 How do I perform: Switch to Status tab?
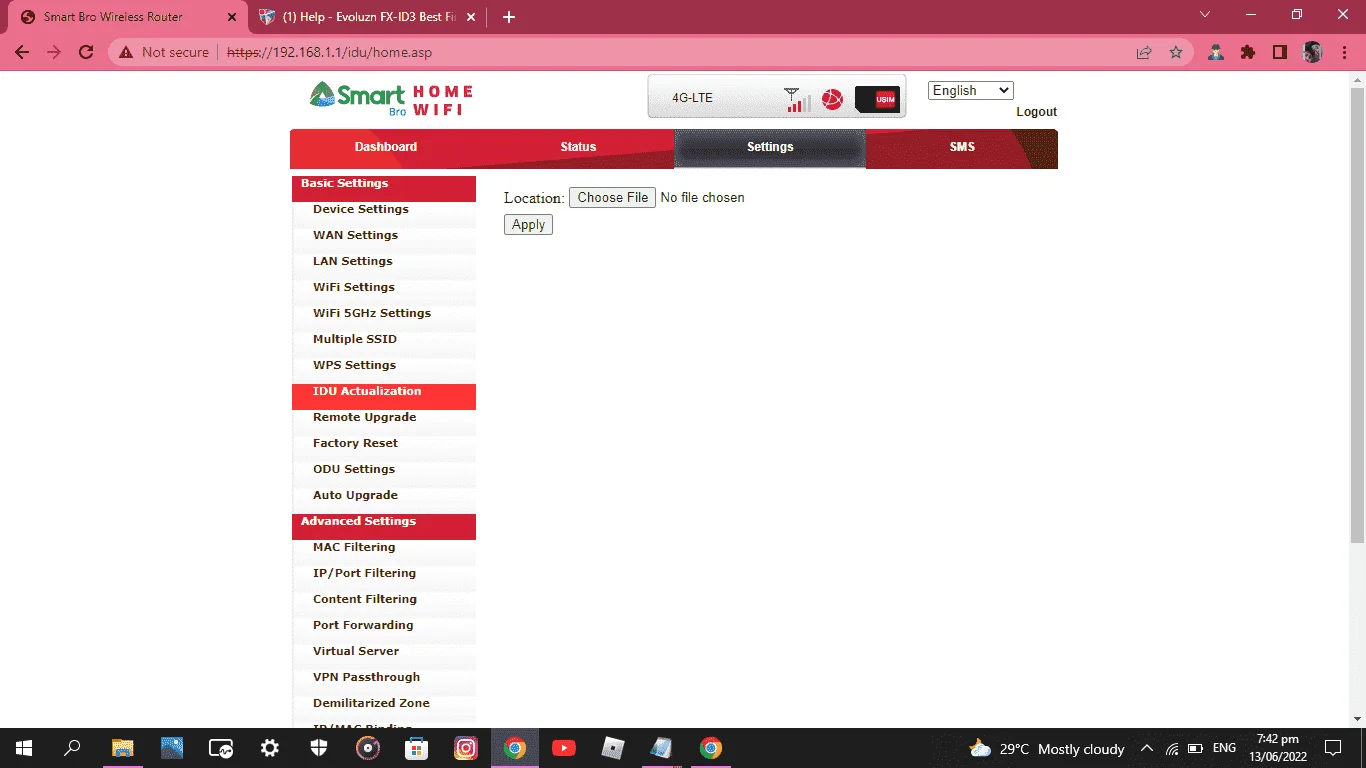pyautogui.click(x=578, y=147)
